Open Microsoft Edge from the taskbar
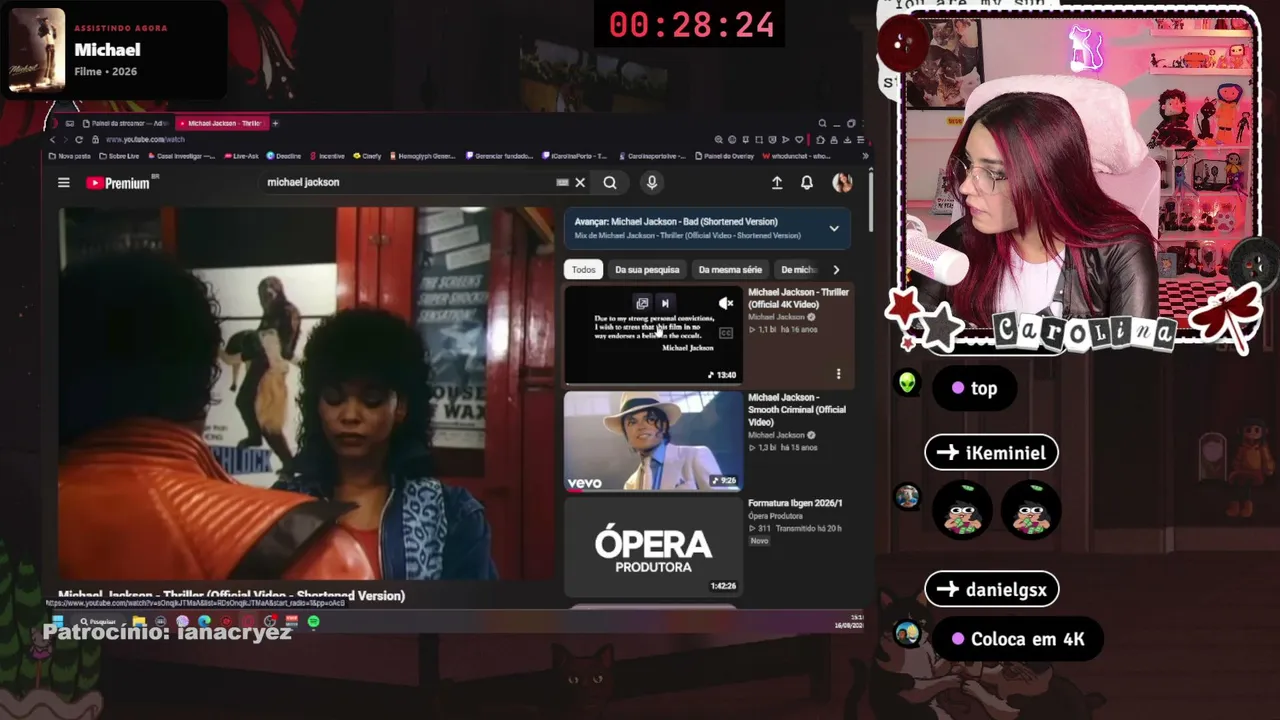Image resolution: width=1280 pixels, height=720 pixels. (x=205, y=622)
